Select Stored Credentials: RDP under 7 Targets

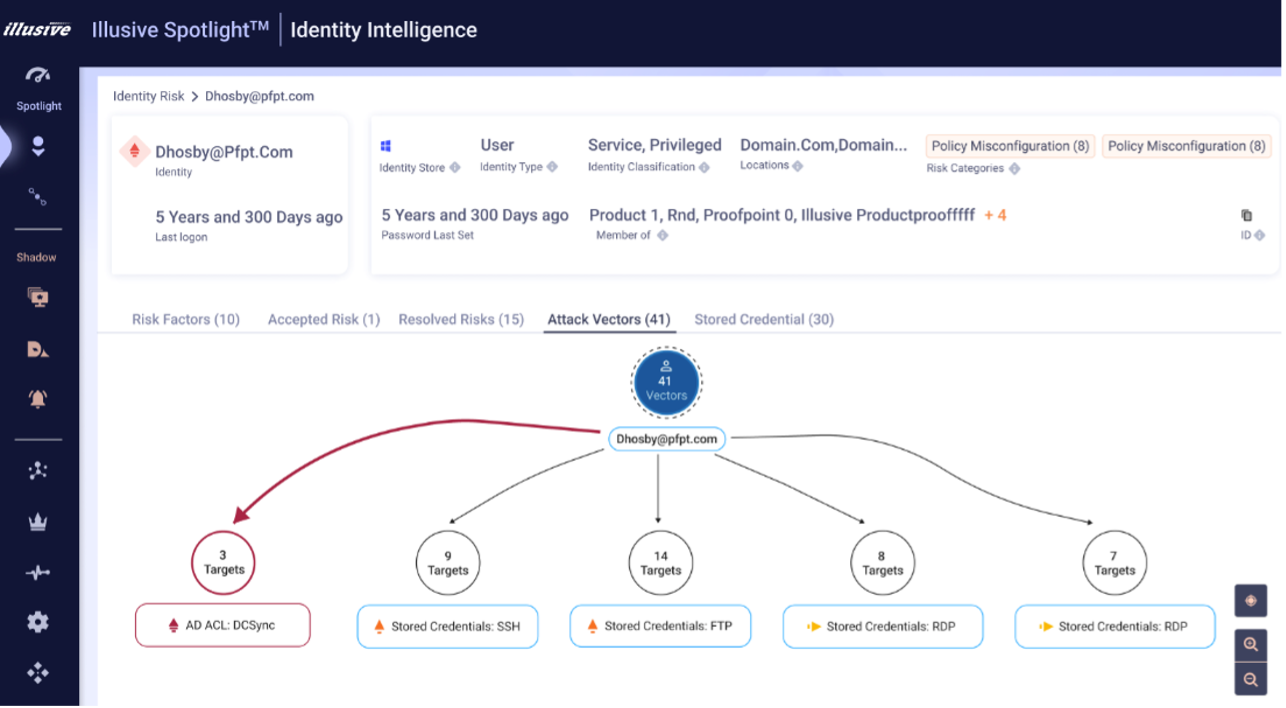pyautogui.click(x=1115, y=626)
